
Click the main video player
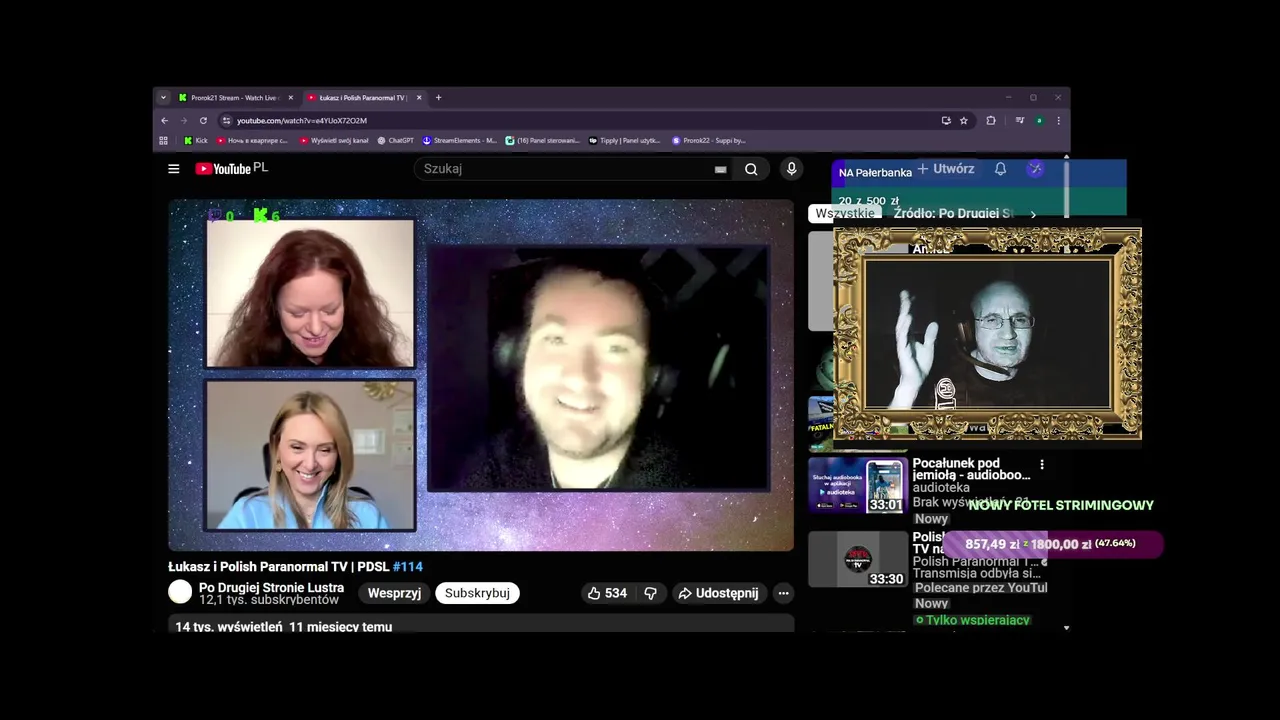[481, 375]
